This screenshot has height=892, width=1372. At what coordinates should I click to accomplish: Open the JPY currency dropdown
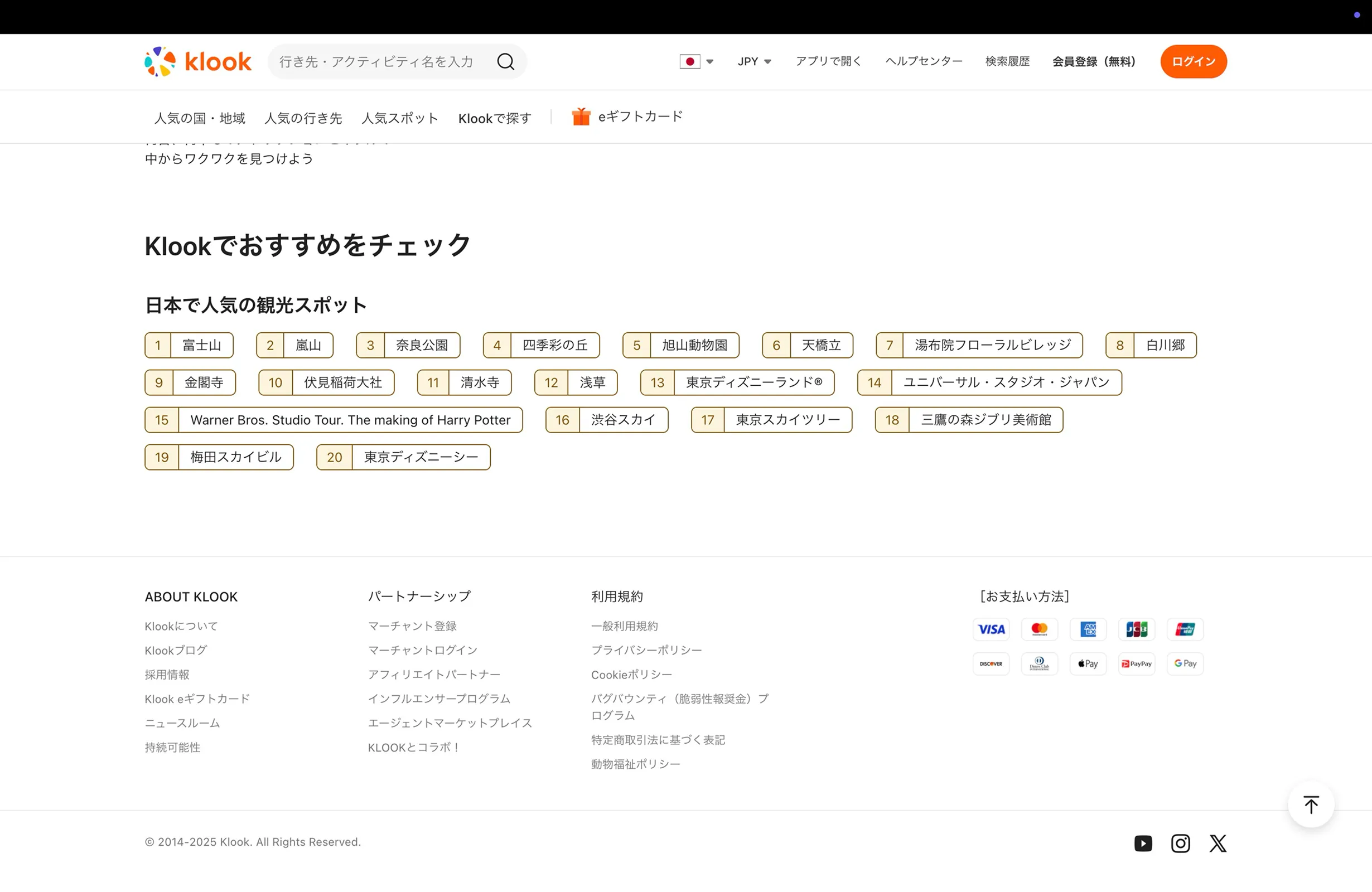[x=754, y=62]
